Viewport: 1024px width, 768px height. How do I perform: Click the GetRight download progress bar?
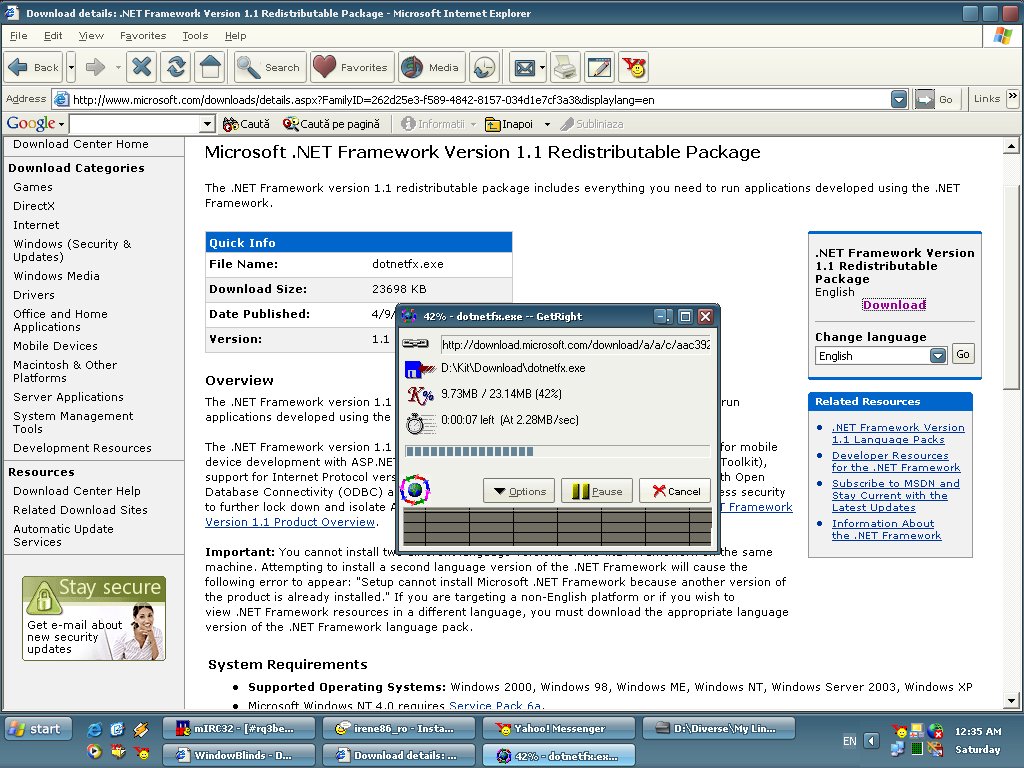click(x=557, y=452)
